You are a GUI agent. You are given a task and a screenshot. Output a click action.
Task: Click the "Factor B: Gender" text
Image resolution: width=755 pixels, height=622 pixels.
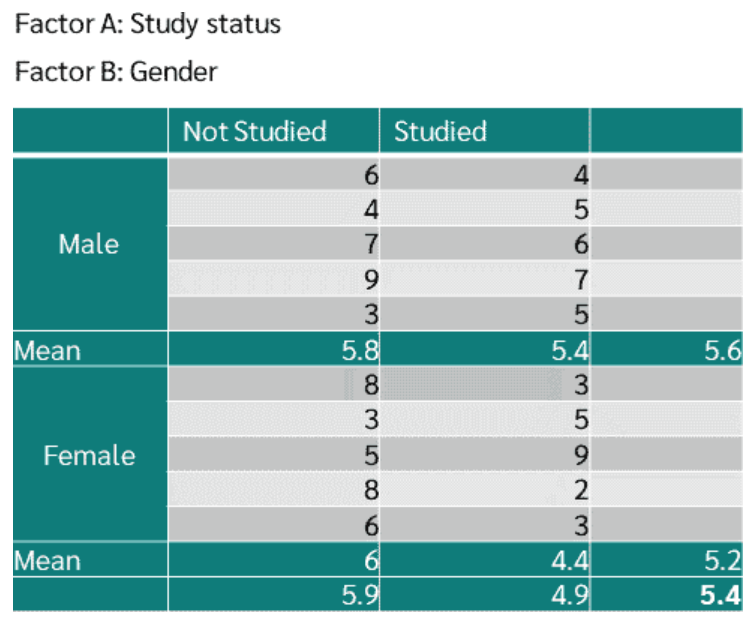click(116, 71)
